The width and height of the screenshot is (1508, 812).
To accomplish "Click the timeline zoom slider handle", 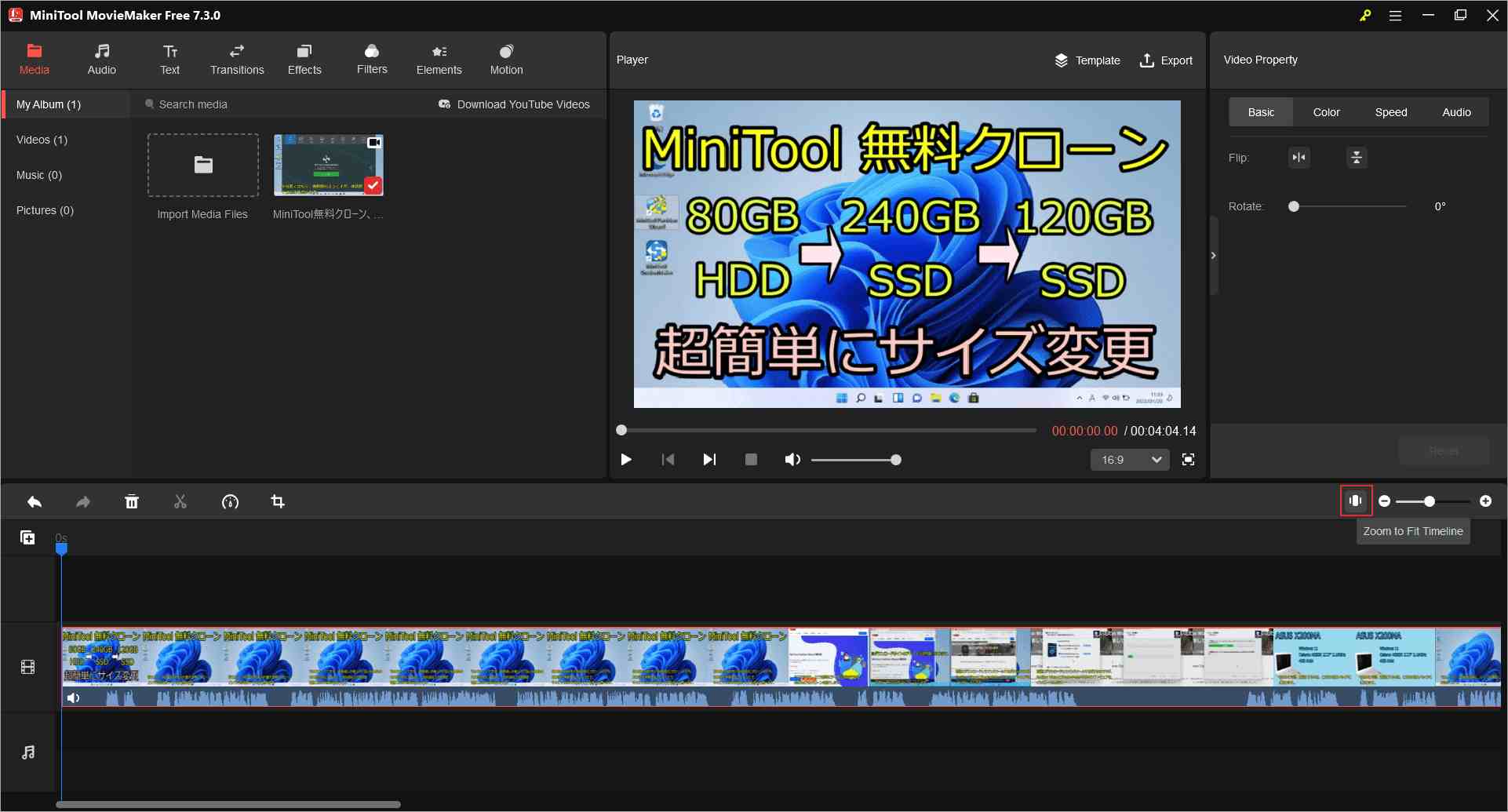I will (1430, 501).
